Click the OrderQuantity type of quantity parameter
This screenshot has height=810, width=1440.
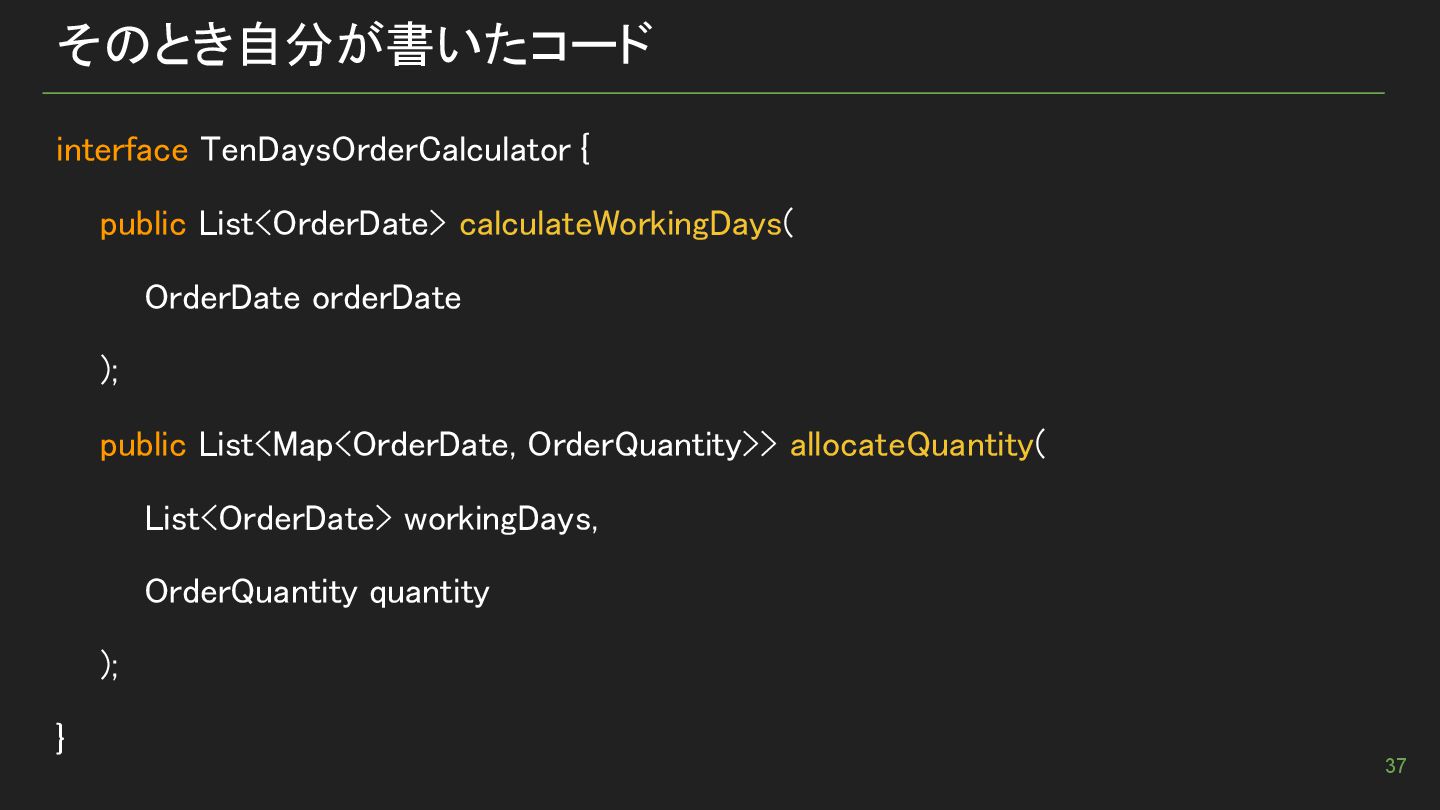[x=250, y=592]
